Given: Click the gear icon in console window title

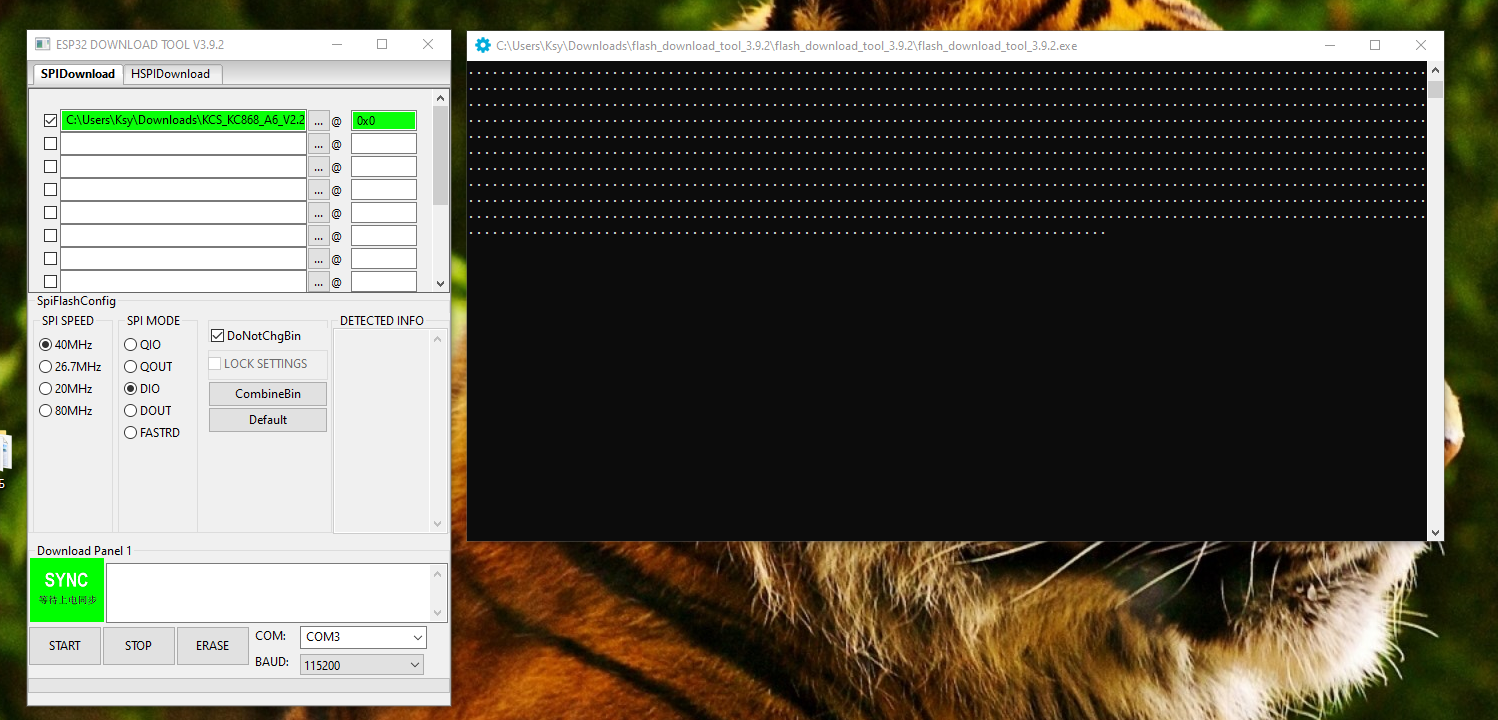Looking at the screenshot, I should tap(483, 45).
